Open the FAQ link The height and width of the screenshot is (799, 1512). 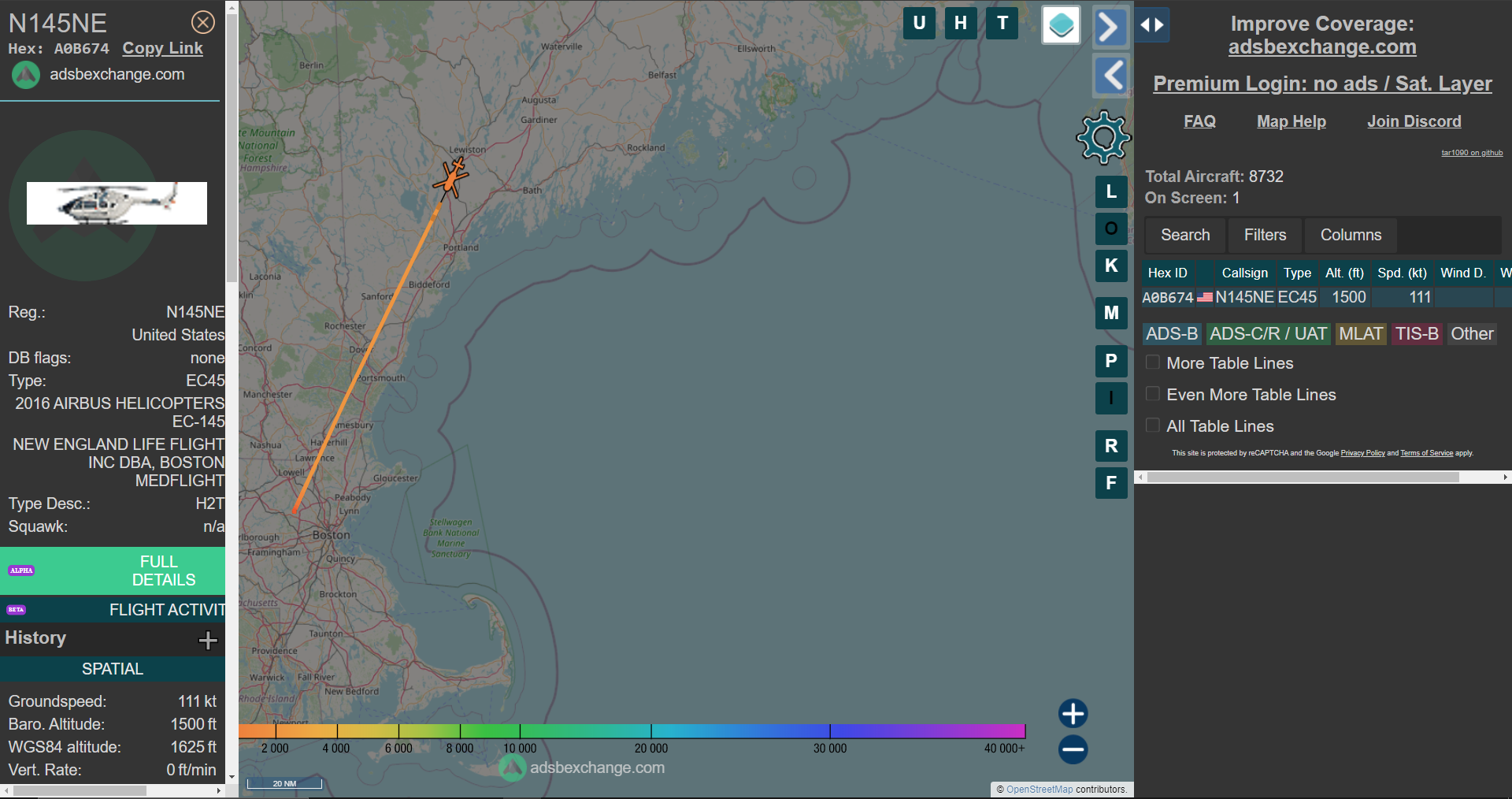[1199, 121]
